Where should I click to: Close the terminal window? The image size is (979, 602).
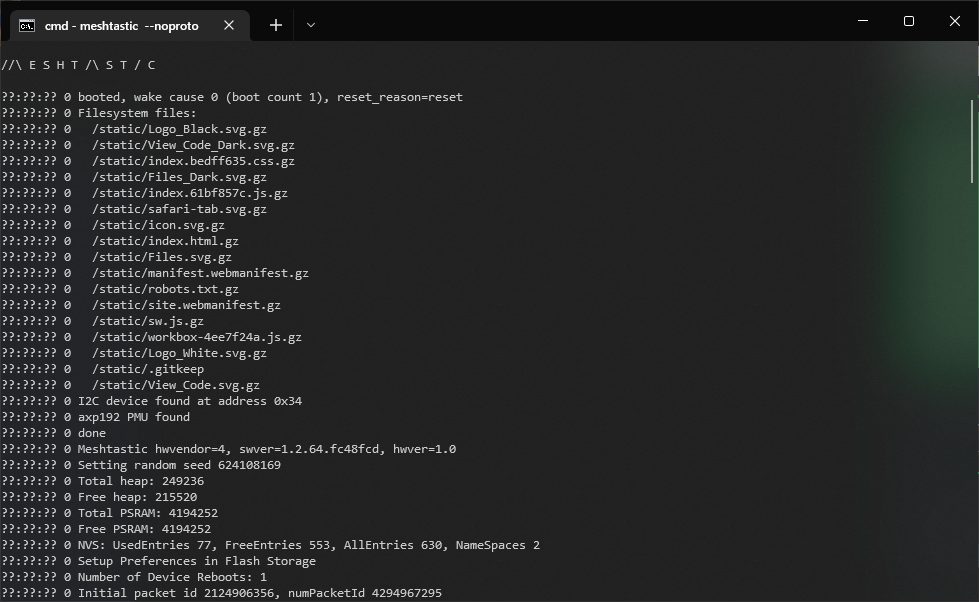pos(954,21)
